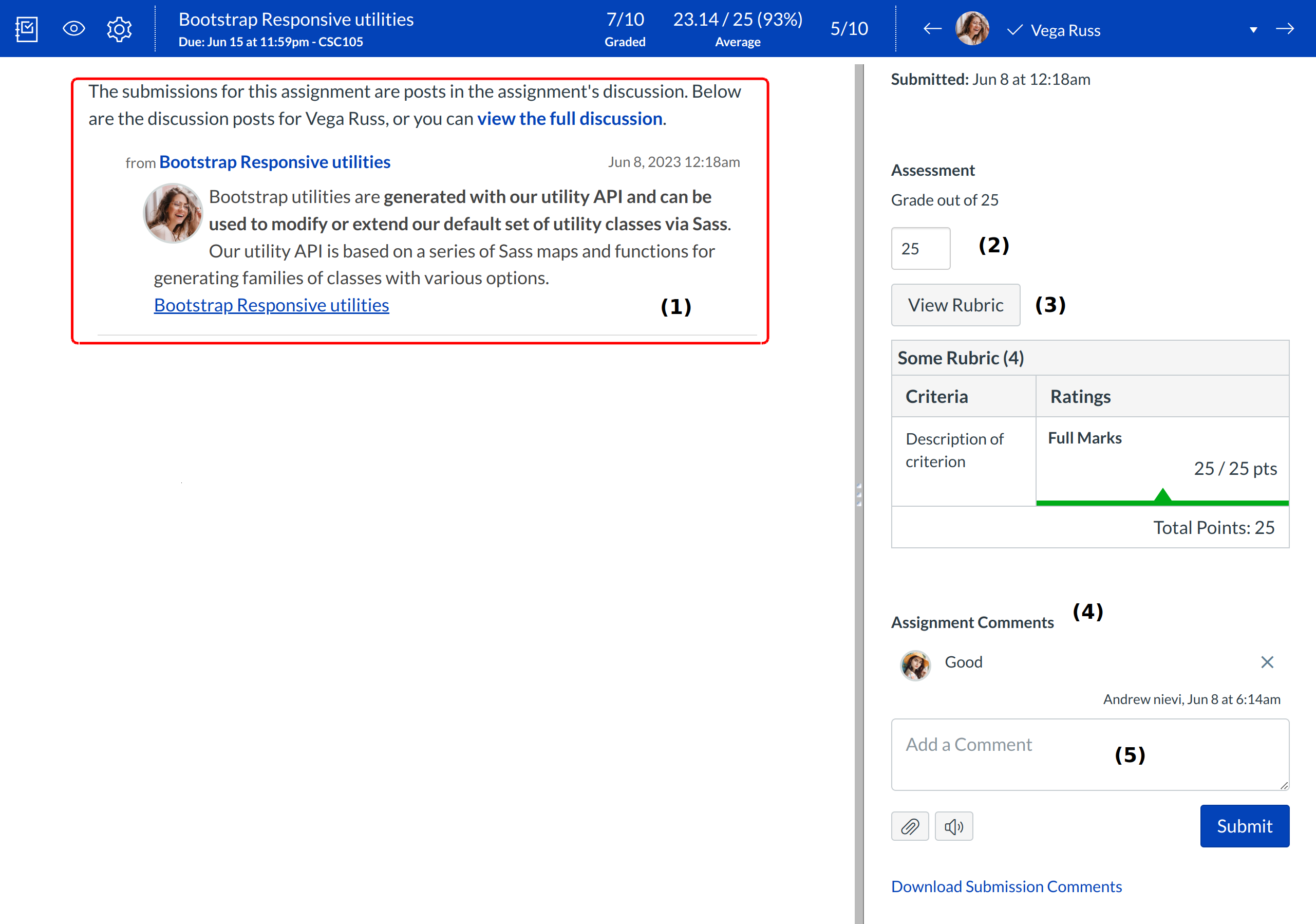Click the grade input field
The height and width of the screenshot is (924, 1316).
tap(920, 248)
